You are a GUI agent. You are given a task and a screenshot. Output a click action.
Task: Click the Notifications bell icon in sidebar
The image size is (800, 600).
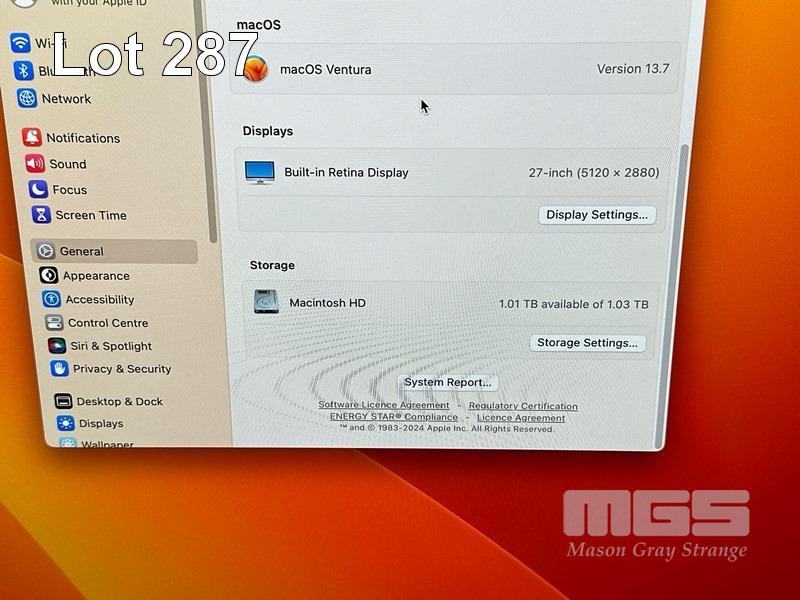tap(32, 138)
